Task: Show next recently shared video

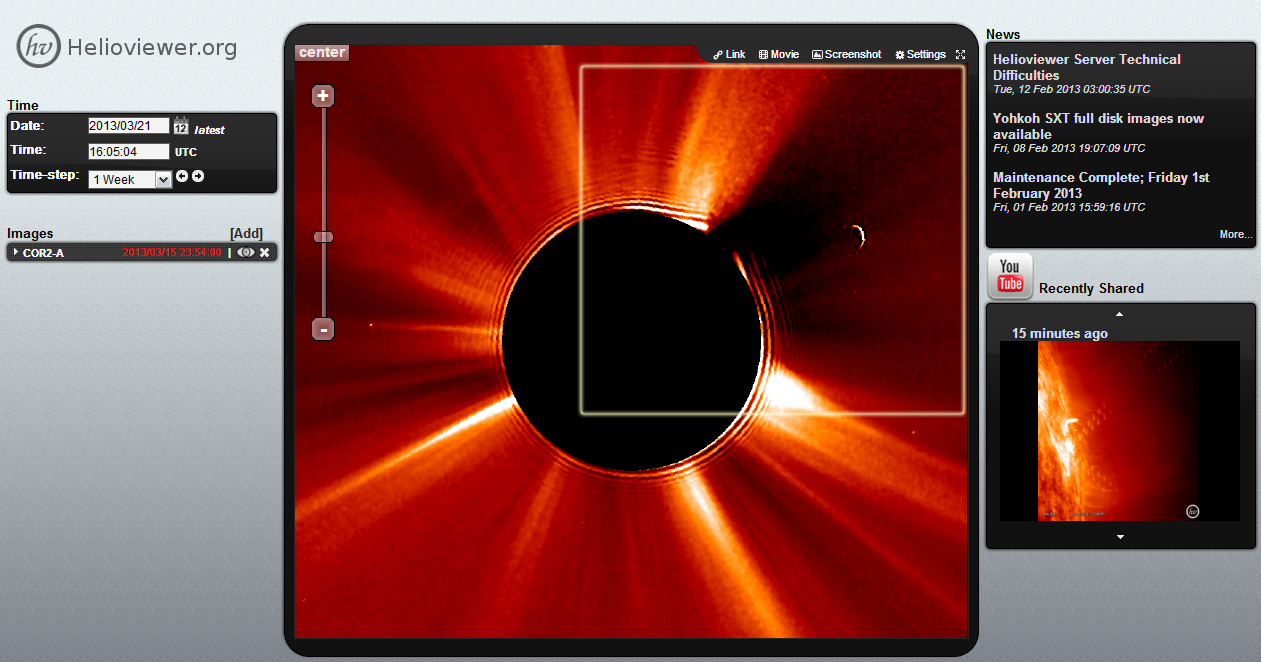Action: click(1120, 537)
